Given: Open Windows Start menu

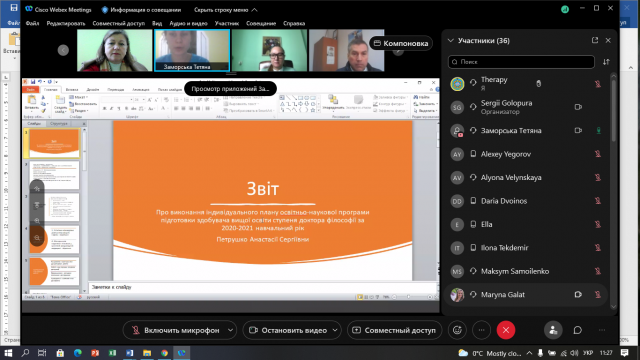Looking at the screenshot, I should point(8,353).
